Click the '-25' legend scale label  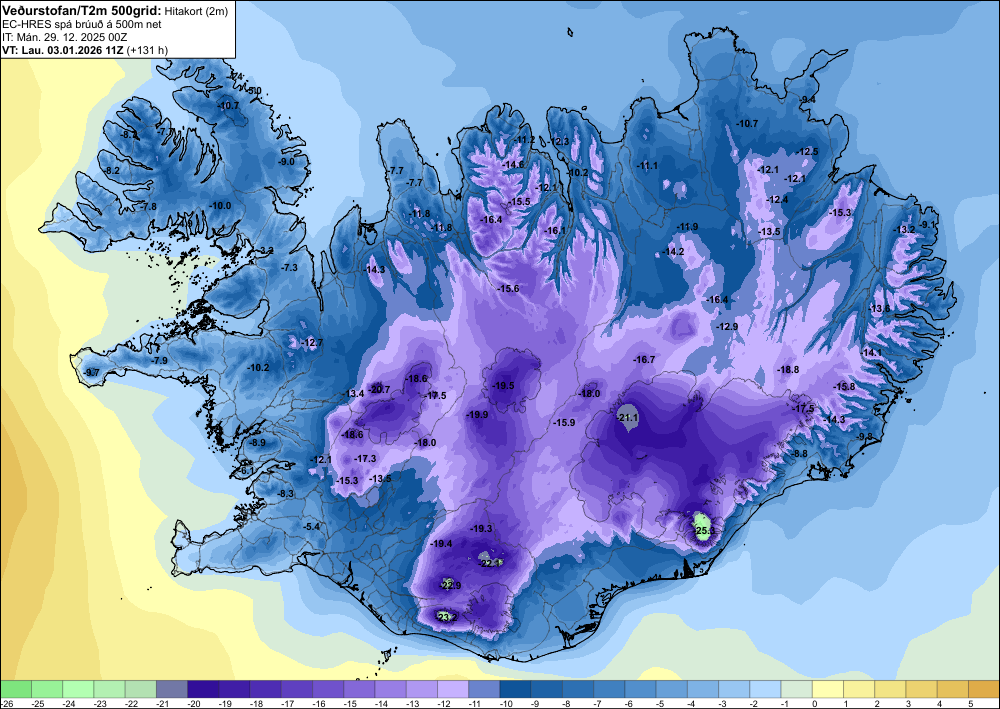[x=38, y=704]
